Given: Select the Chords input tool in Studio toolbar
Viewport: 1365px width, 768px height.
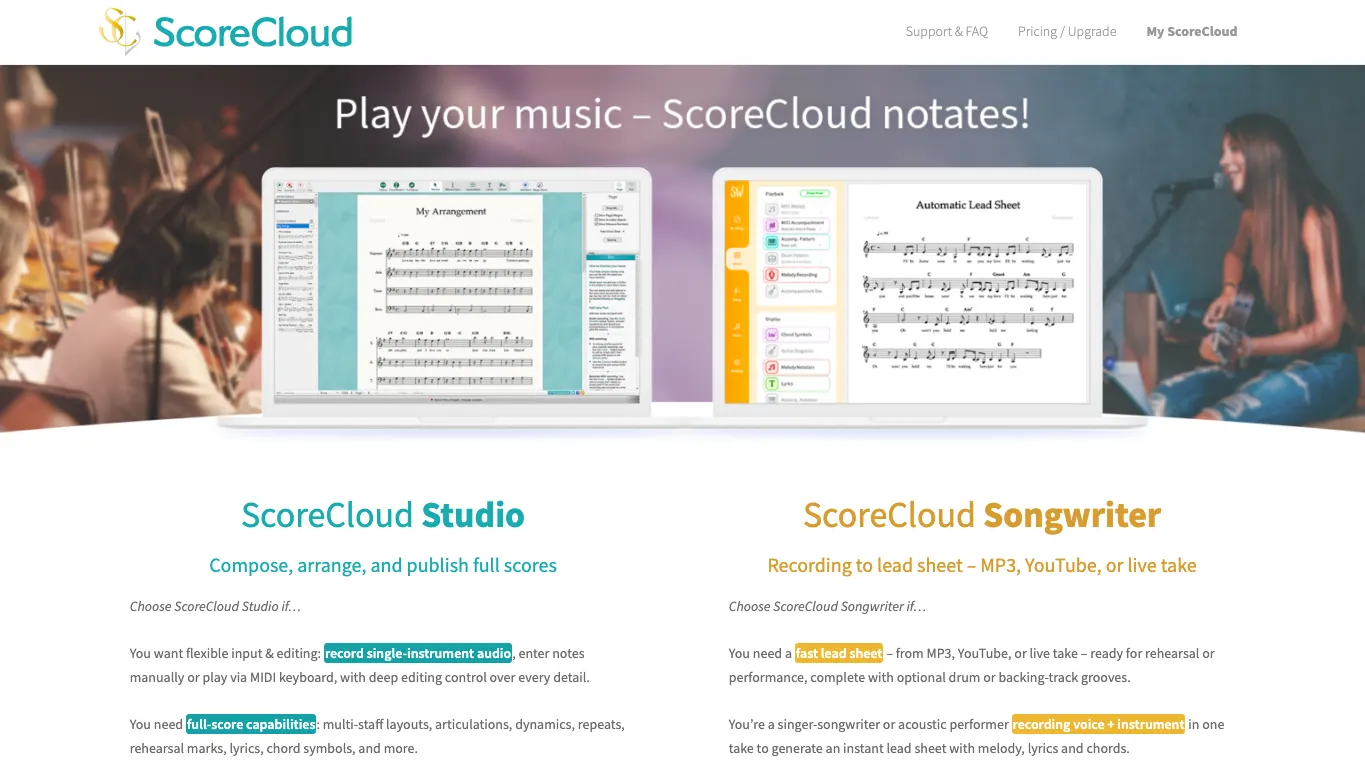Looking at the screenshot, I should (x=502, y=186).
